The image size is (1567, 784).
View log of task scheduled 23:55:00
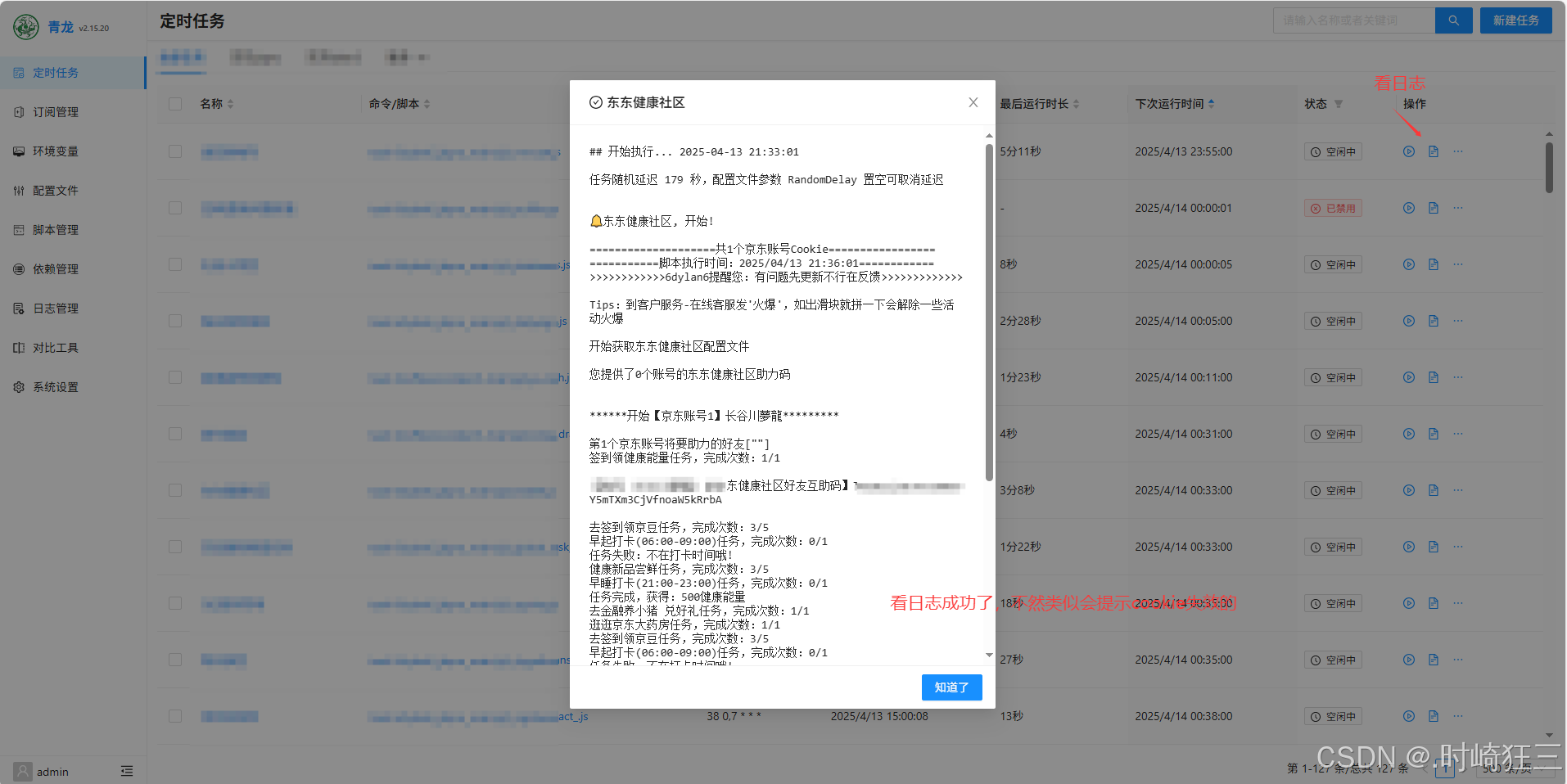point(1433,151)
